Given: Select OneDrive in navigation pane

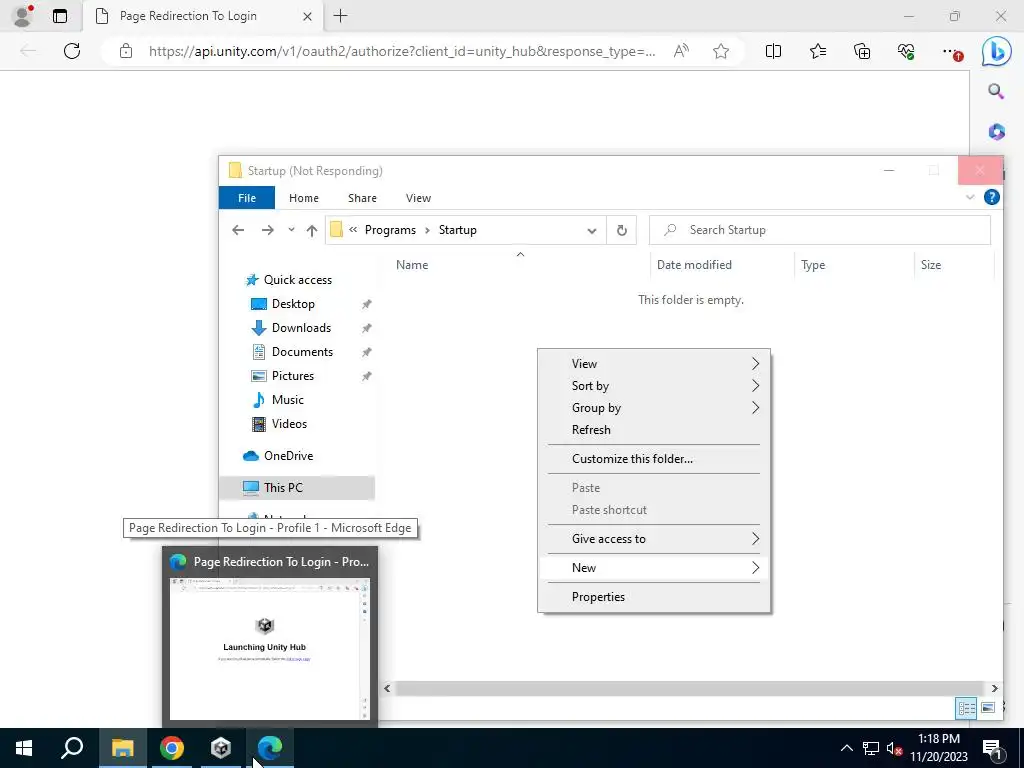Looking at the screenshot, I should pyautogui.click(x=288, y=456).
